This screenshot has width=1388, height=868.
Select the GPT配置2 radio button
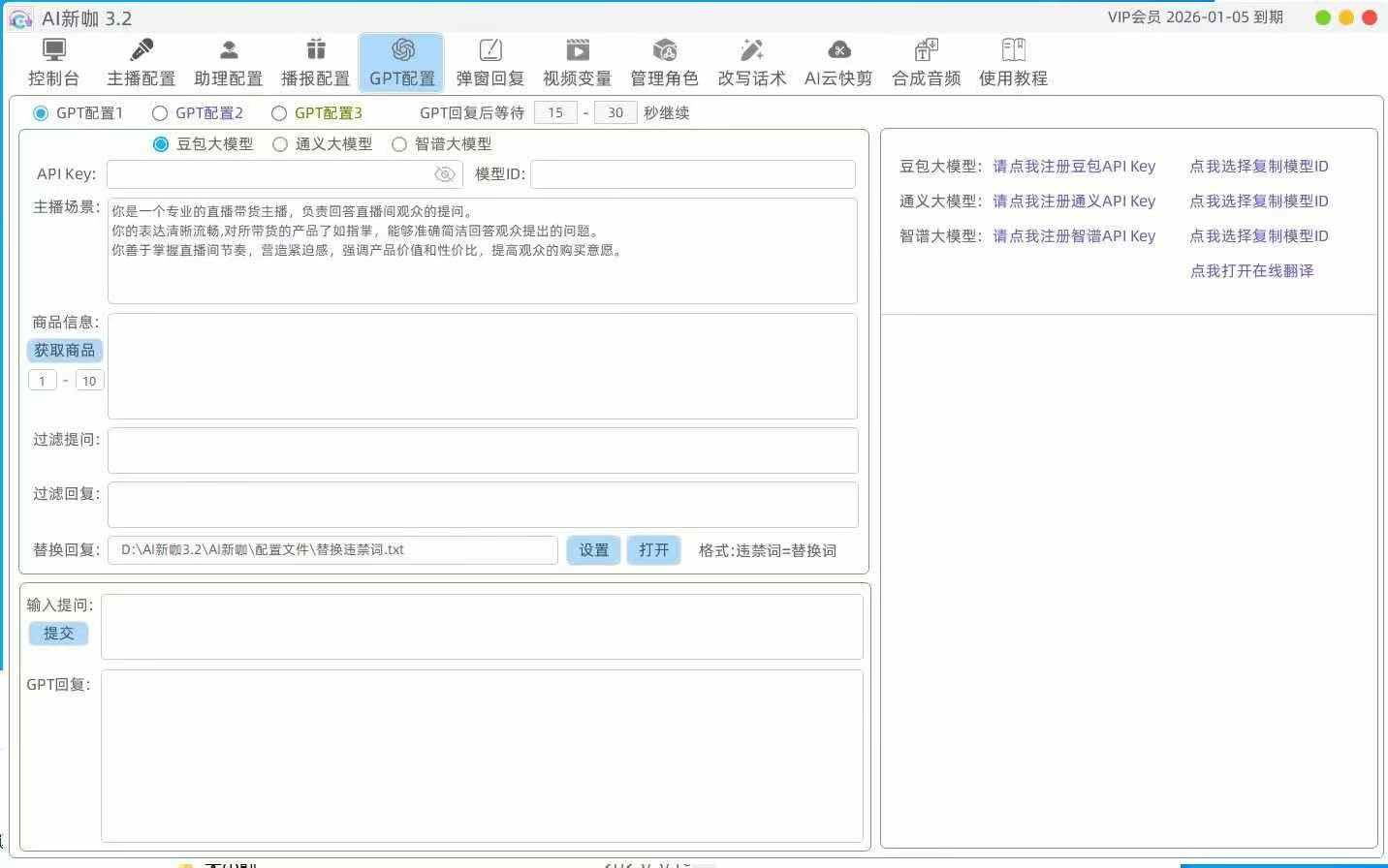tap(161, 113)
